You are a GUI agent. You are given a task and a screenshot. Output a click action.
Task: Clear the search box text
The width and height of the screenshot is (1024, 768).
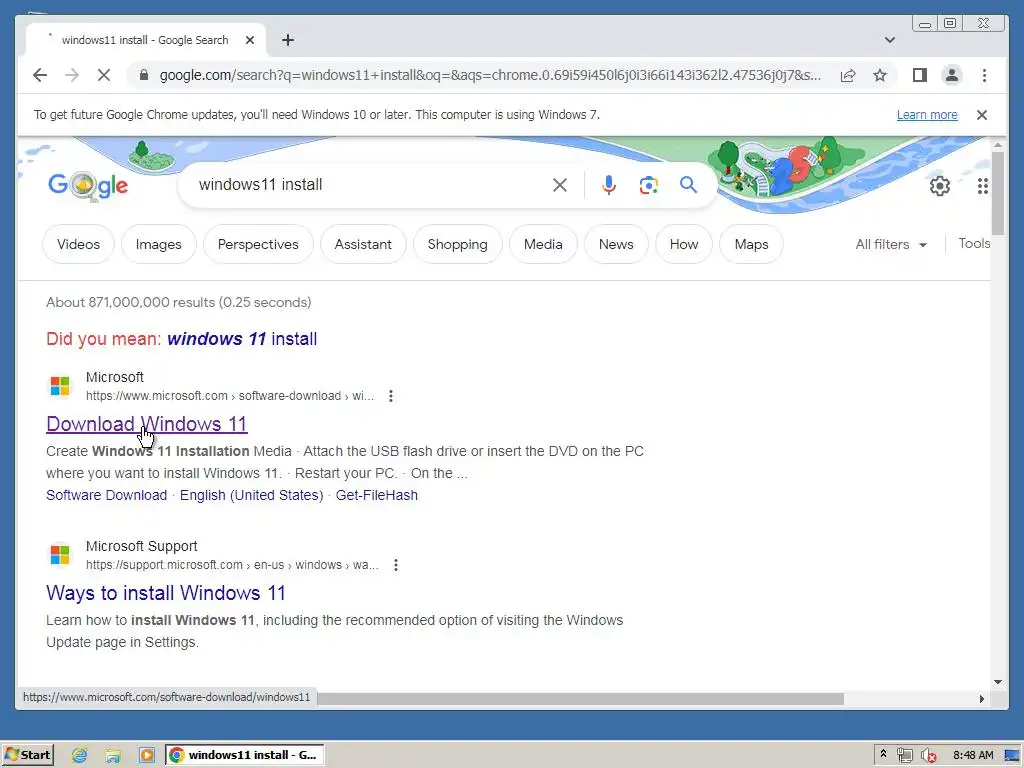(x=559, y=185)
